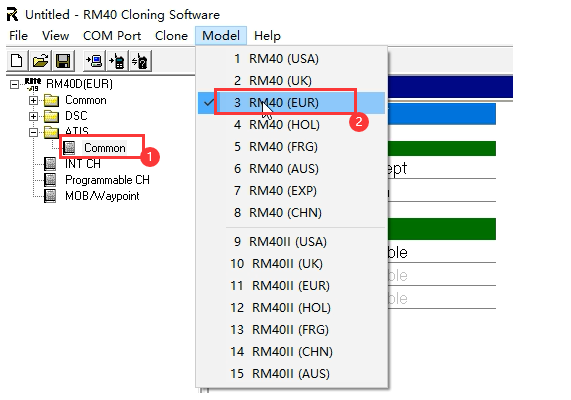The height and width of the screenshot is (400, 571).
Task: Select the Programmable CH tree item
Action: coord(107,180)
